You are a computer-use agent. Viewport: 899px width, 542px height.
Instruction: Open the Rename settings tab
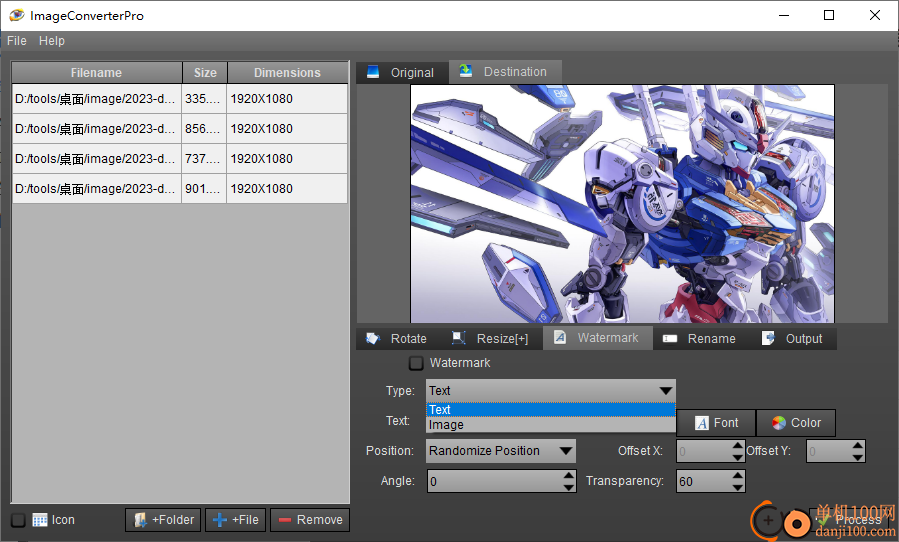[700, 338]
